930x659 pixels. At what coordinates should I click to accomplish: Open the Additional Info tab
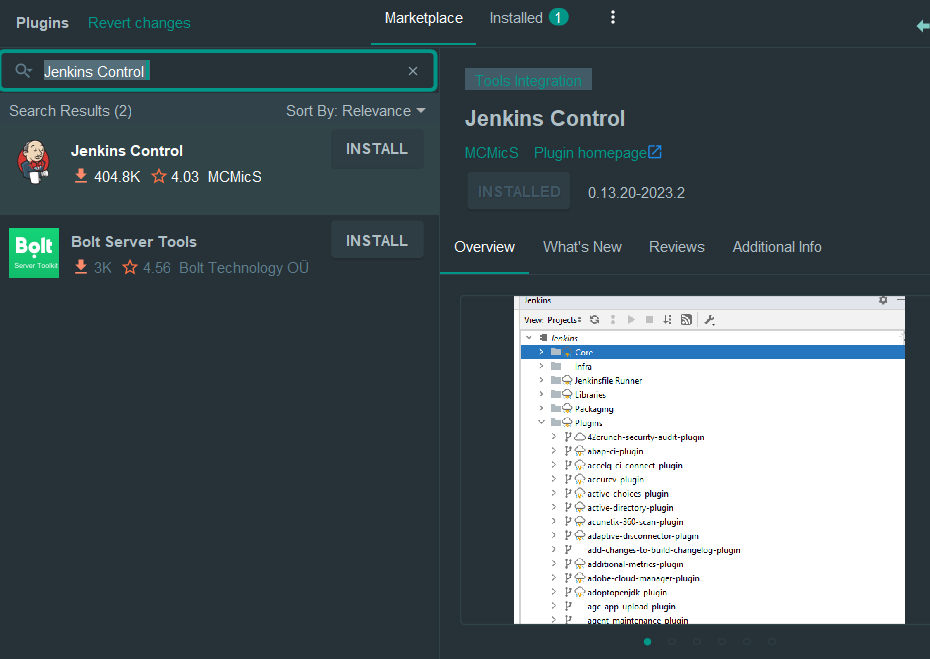pos(777,247)
